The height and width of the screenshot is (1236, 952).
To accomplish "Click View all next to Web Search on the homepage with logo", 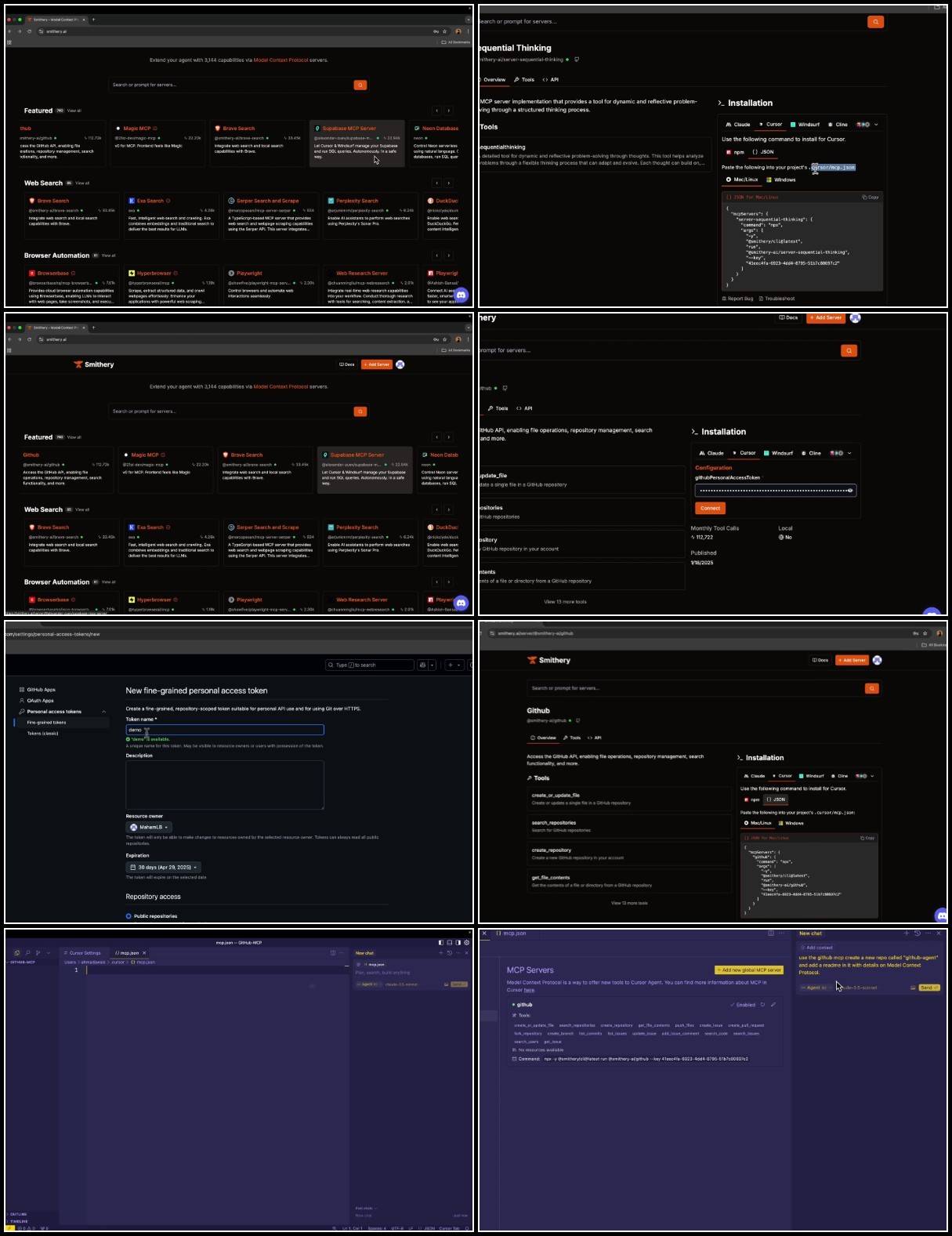I will coord(82,509).
